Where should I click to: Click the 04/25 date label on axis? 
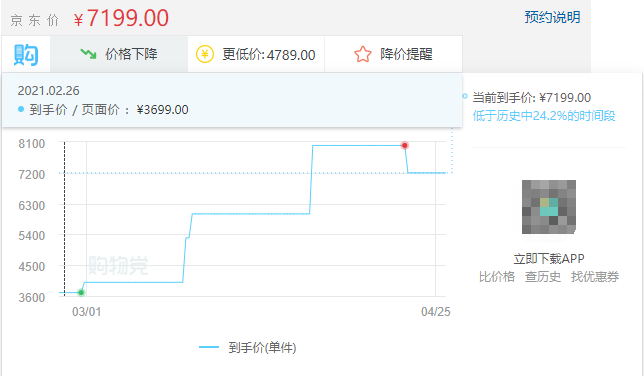pos(436,312)
